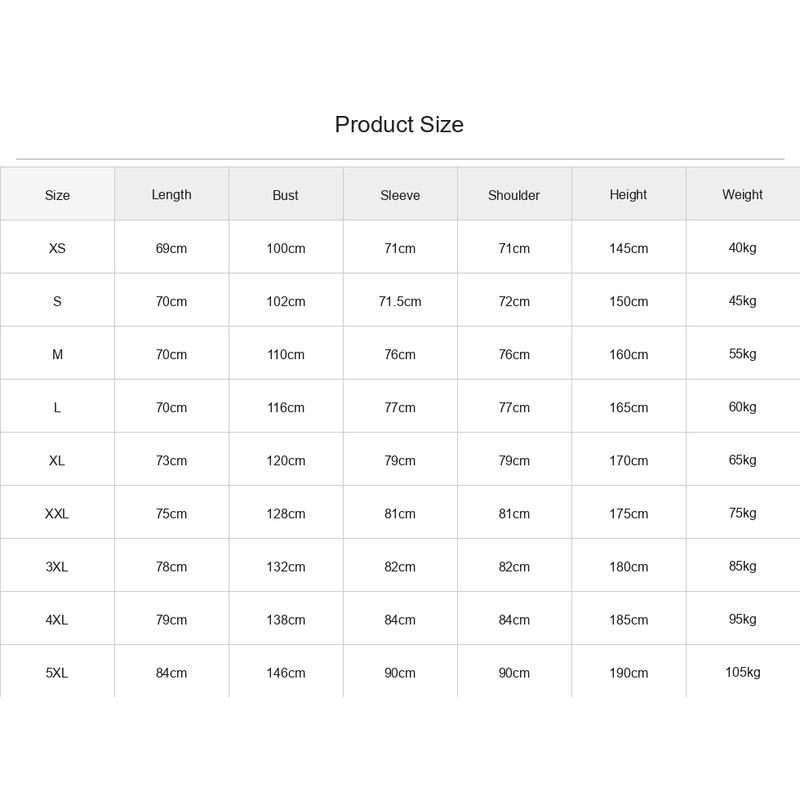
Task: Click the Height column header
Action: (x=629, y=195)
